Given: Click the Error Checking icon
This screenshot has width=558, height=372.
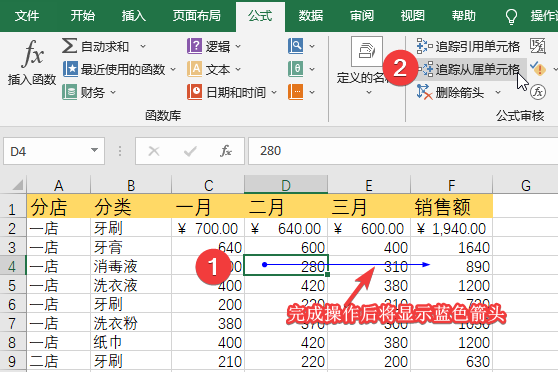Looking at the screenshot, I should pos(538,69).
